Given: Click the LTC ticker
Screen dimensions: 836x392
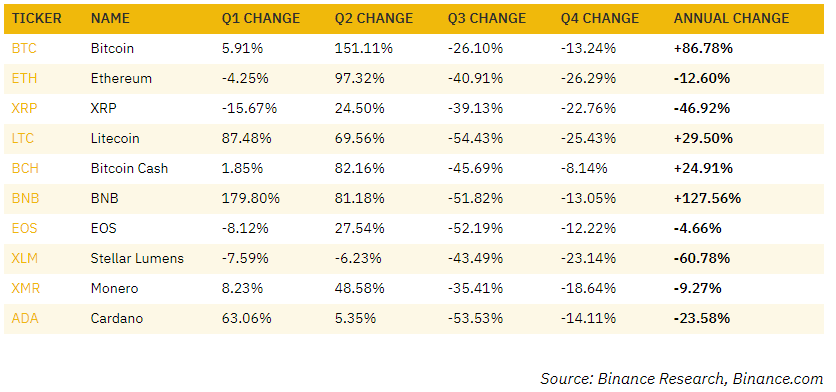Looking at the screenshot, I should click(x=22, y=138).
